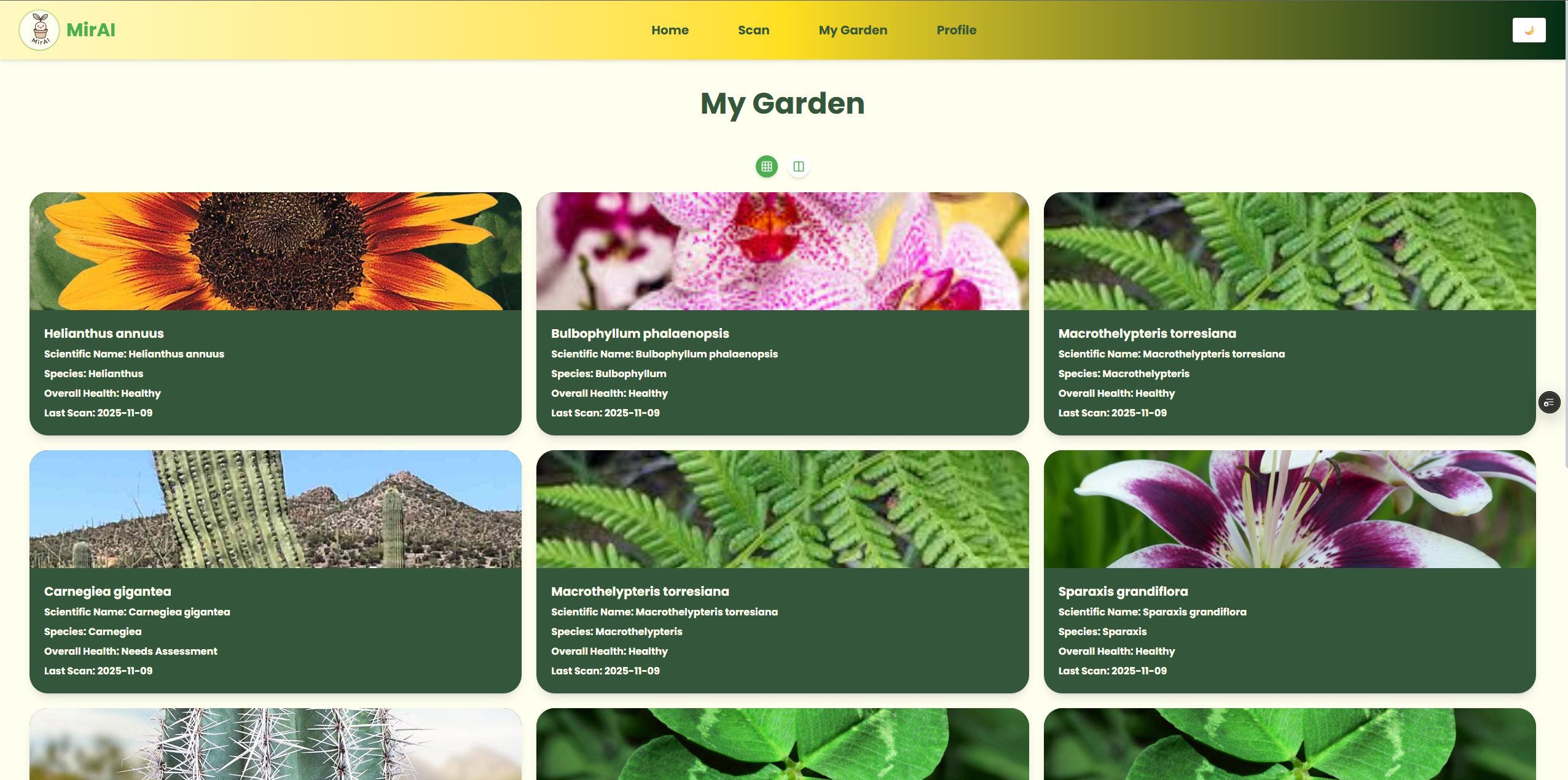
Task: Open the Scan page
Action: coord(753,30)
